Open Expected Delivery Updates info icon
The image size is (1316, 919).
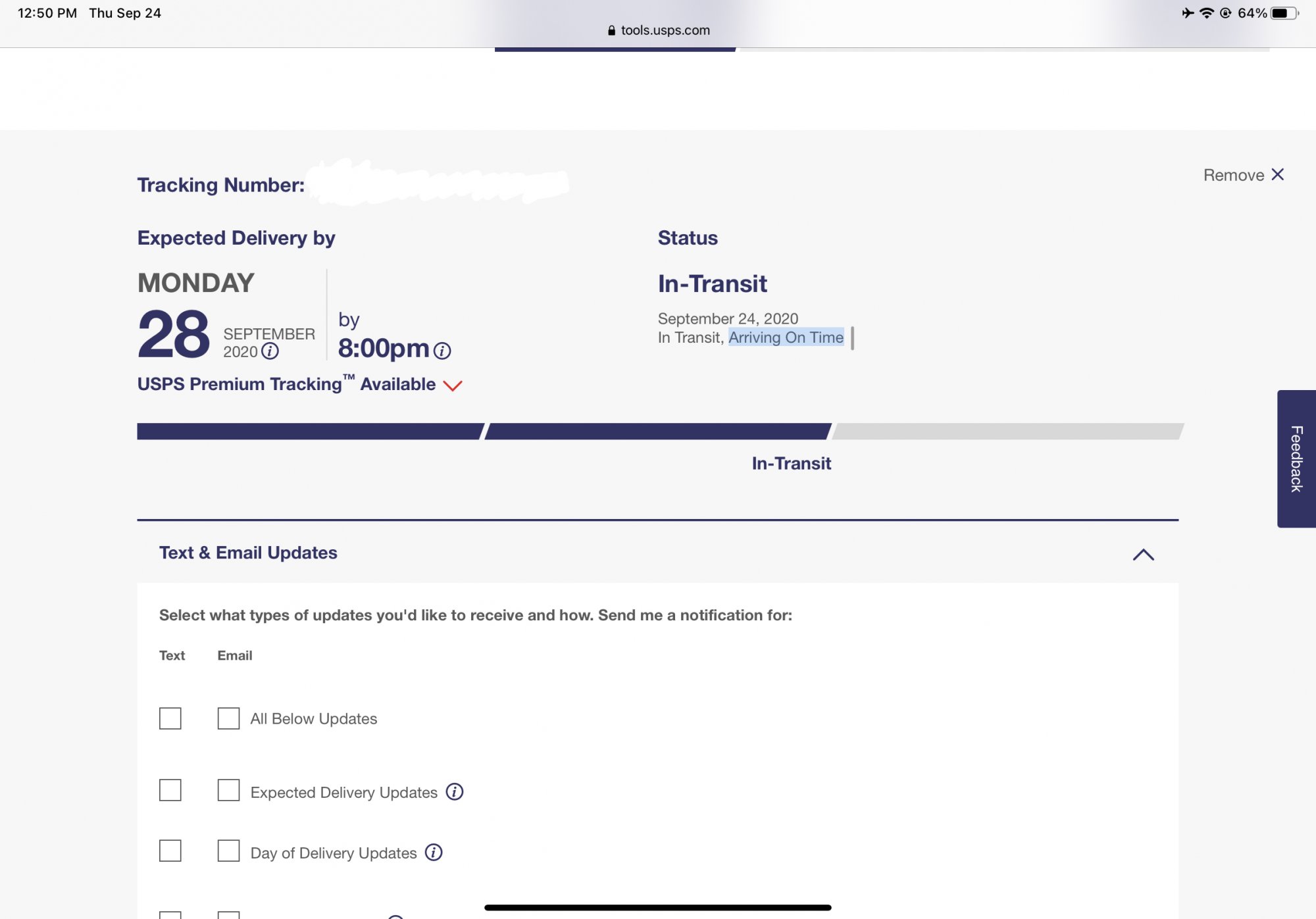455,791
